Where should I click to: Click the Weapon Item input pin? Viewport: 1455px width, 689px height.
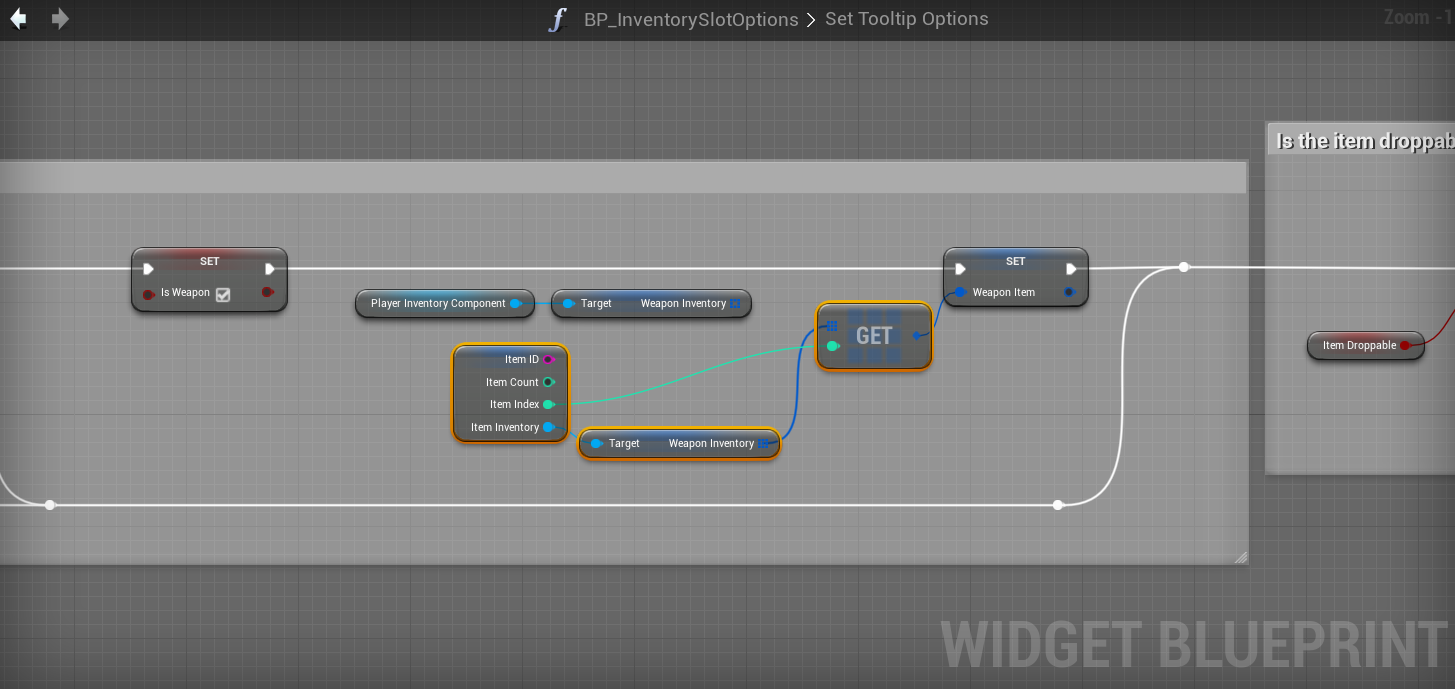(x=960, y=293)
